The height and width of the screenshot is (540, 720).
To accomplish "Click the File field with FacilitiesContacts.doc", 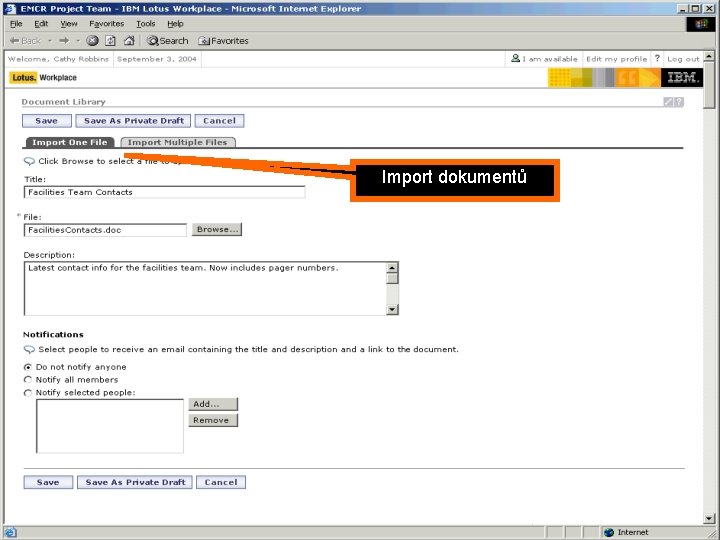I will pos(105,230).
